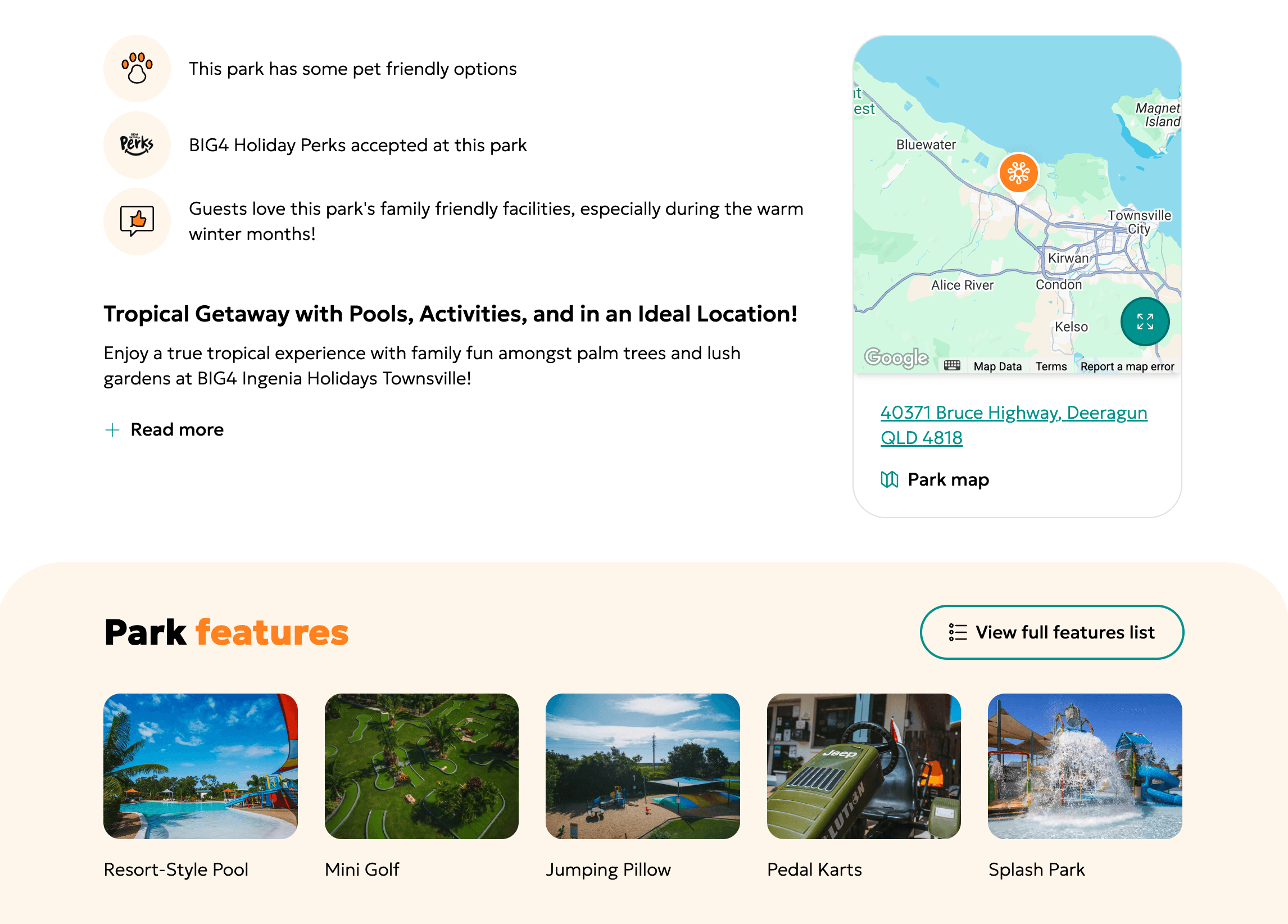Click the thumbs-up guest review icon
Image resolution: width=1288 pixels, height=924 pixels.
pos(137,221)
